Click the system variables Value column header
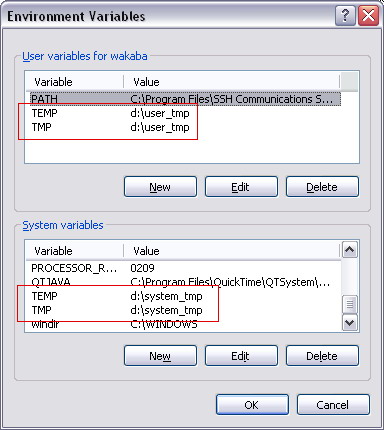This screenshot has height=430, width=384. (232, 251)
